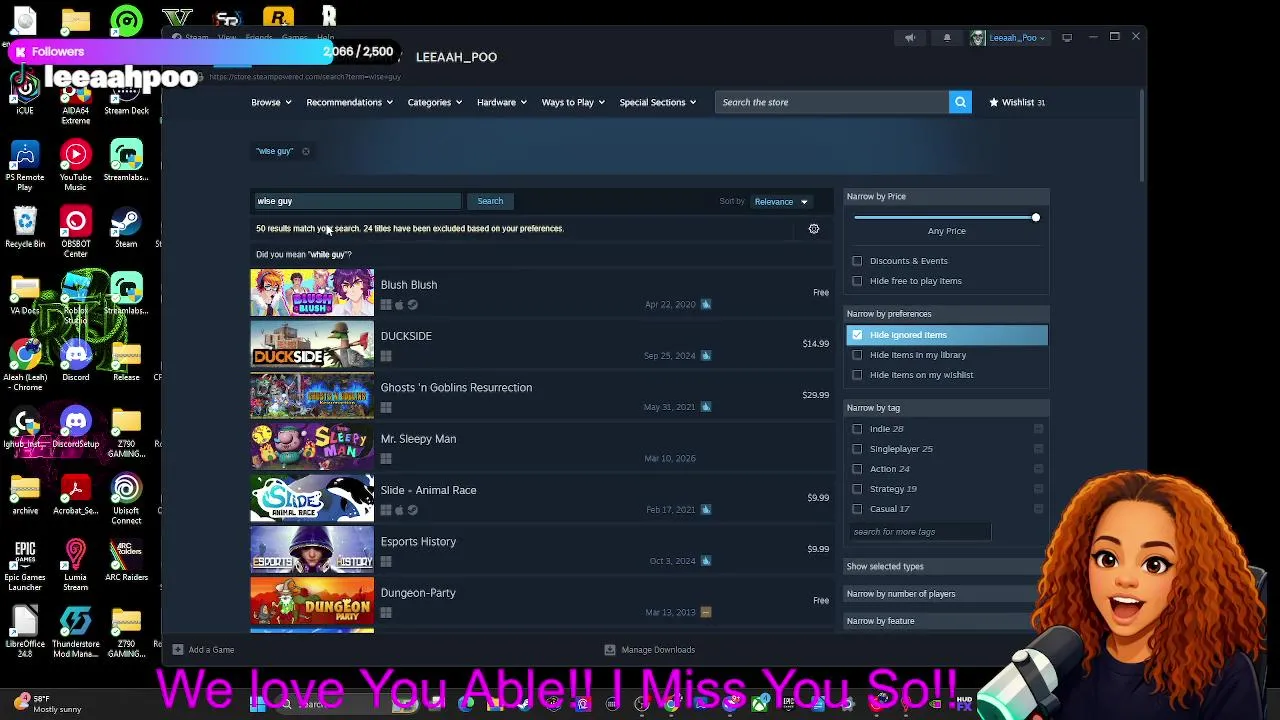The image size is (1280, 720).
Task: Open Manage Downloads
Action: (650, 650)
